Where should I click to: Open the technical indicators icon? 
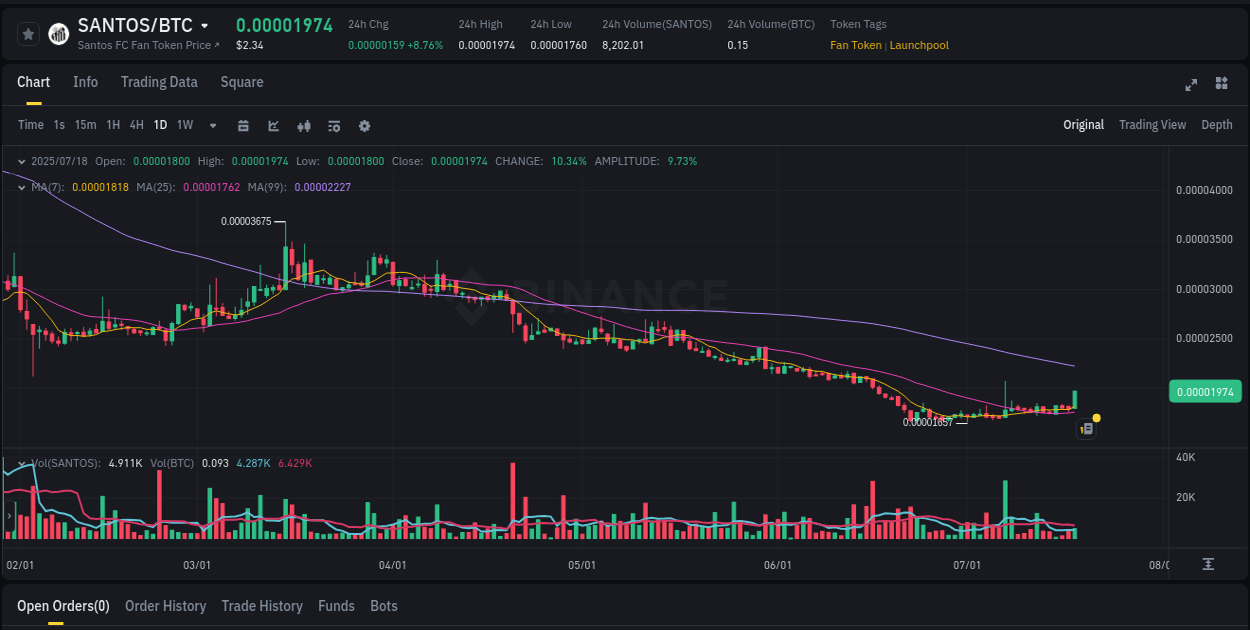273,126
